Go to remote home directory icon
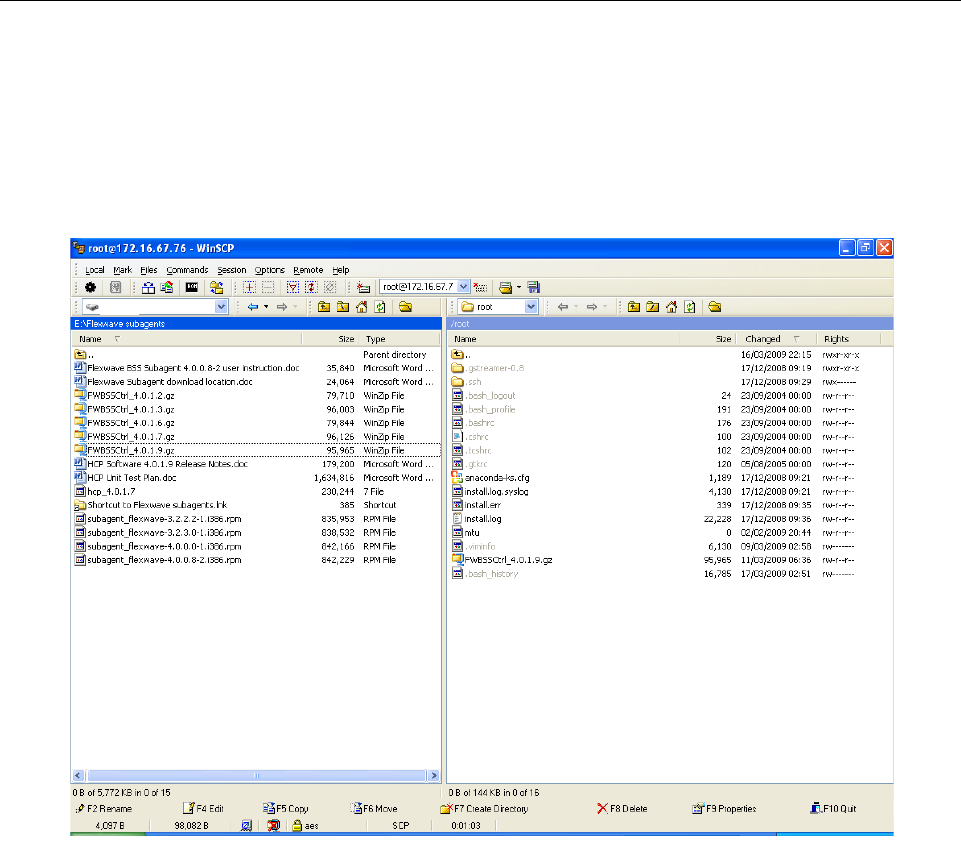This screenshot has width=961, height=856. [672, 307]
